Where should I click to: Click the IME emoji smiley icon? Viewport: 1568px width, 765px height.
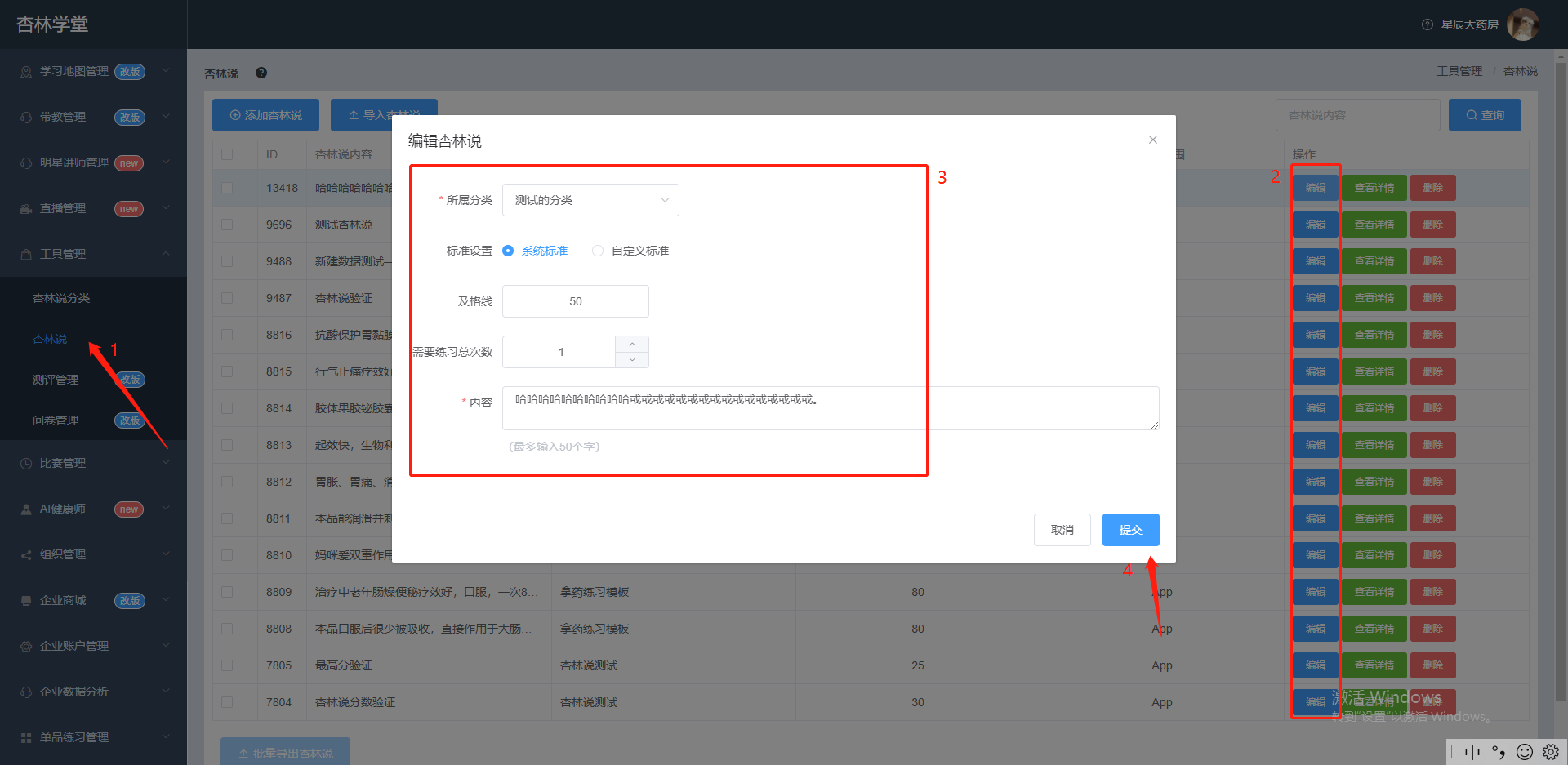[x=1525, y=752]
